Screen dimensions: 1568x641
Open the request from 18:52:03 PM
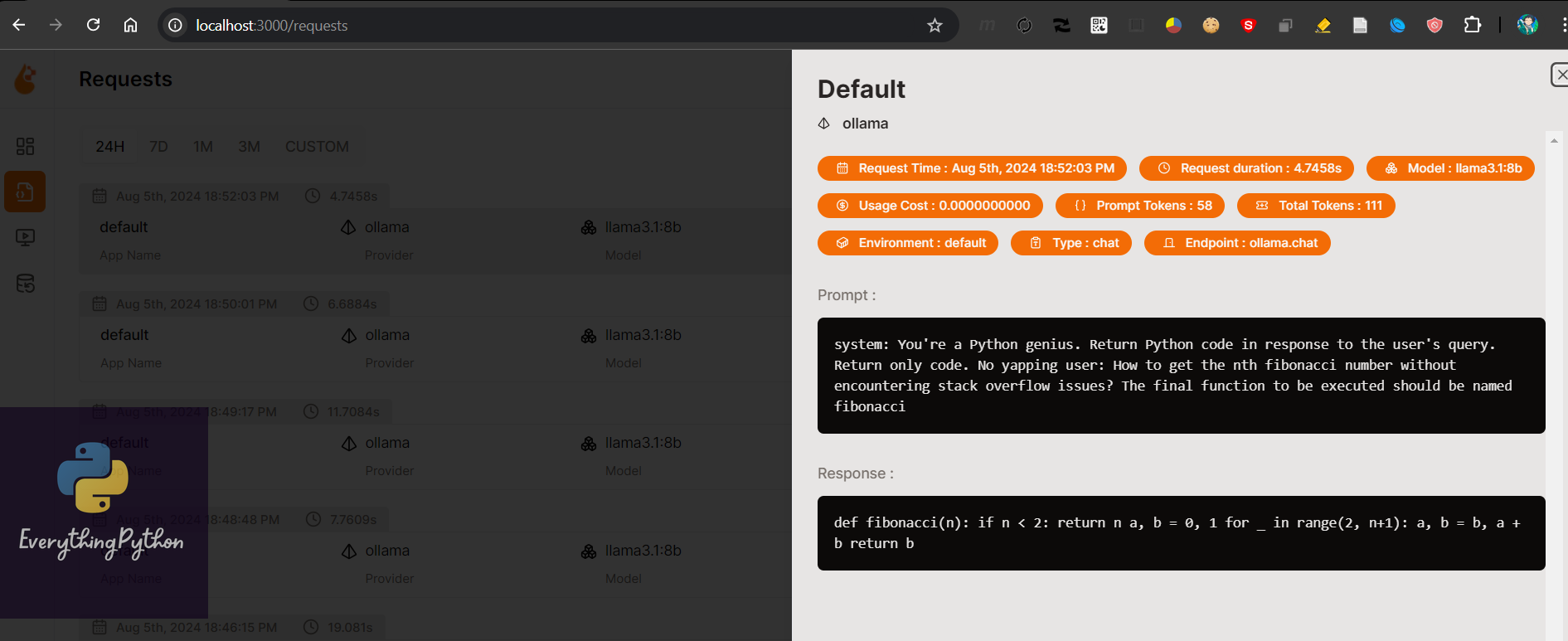pyautogui.click(x=435, y=229)
